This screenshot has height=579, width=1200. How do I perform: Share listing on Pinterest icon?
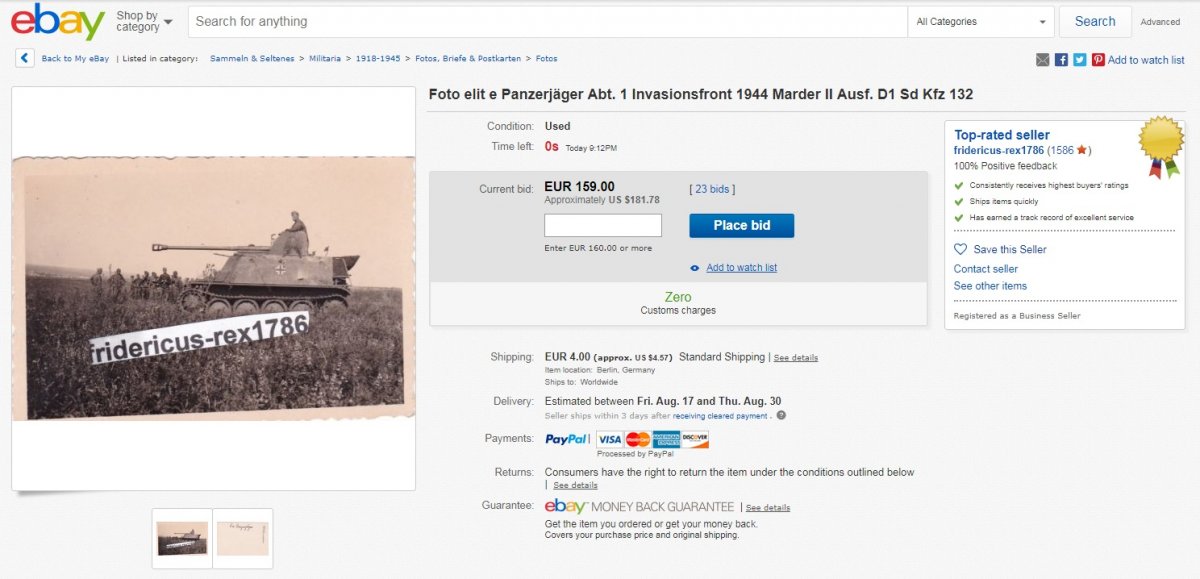[x=1098, y=60]
